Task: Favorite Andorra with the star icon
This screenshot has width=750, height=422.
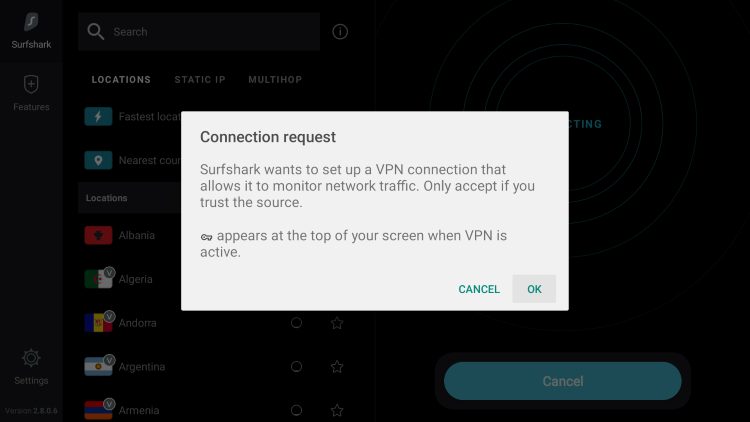Action: (337, 323)
